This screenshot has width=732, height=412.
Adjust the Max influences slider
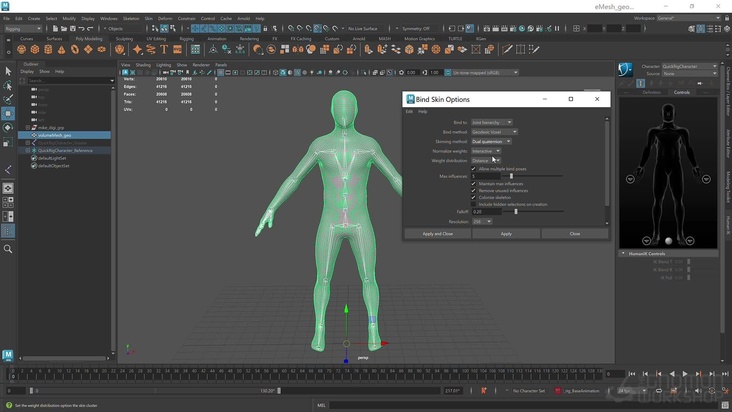tap(511, 176)
